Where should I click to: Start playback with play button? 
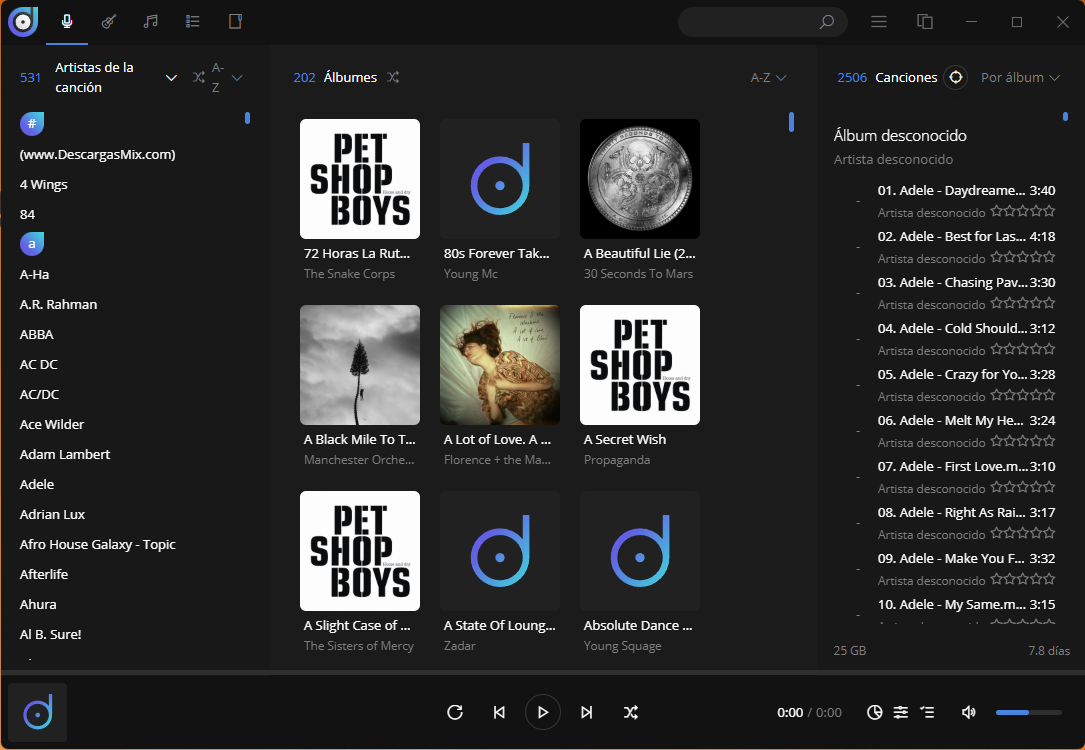(x=542, y=712)
